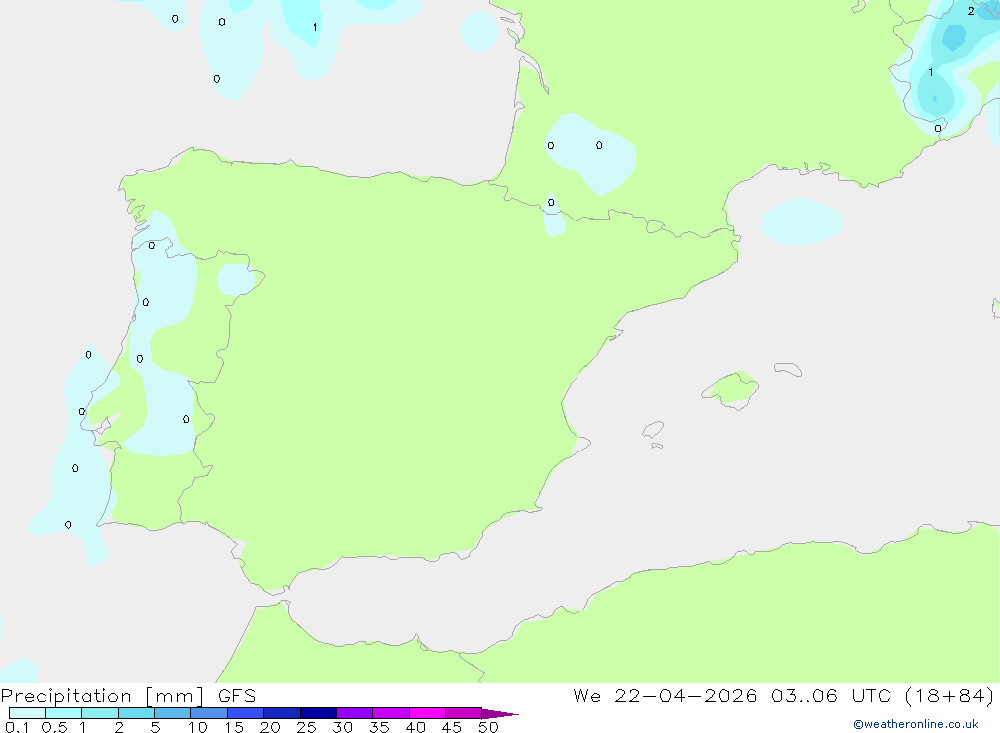
Task: Pick the 1–2 mm legend color swatch
Action: (100, 713)
